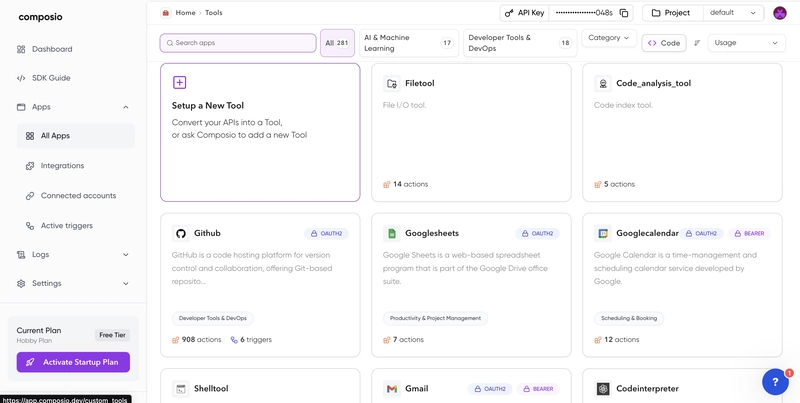Click the BEARER badge on Googlecalendar
Viewport: 800px width, 403px height.
(749, 233)
